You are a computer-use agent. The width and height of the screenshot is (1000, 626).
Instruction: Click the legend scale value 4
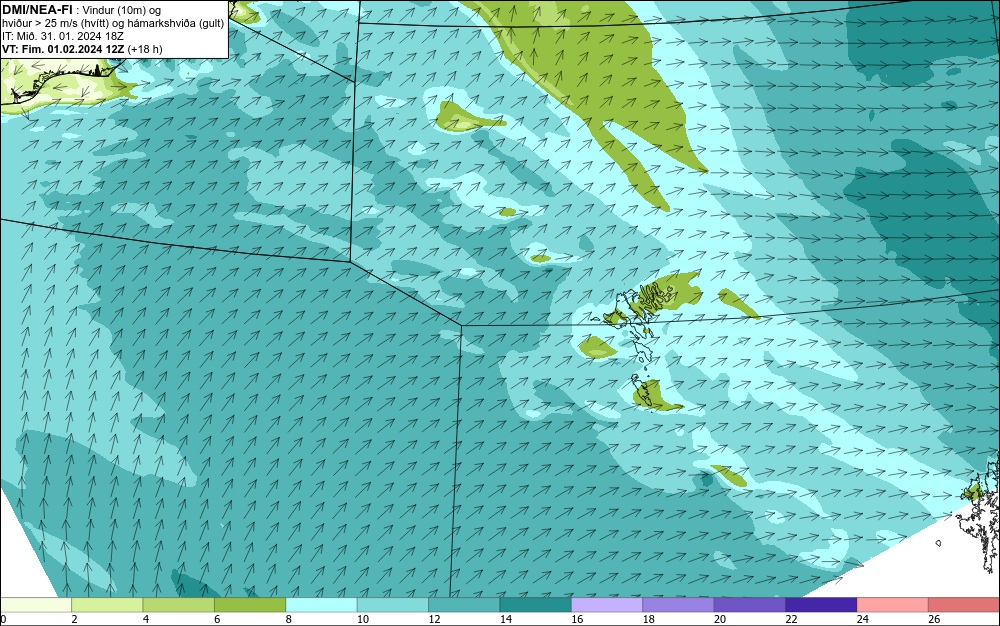(145, 619)
